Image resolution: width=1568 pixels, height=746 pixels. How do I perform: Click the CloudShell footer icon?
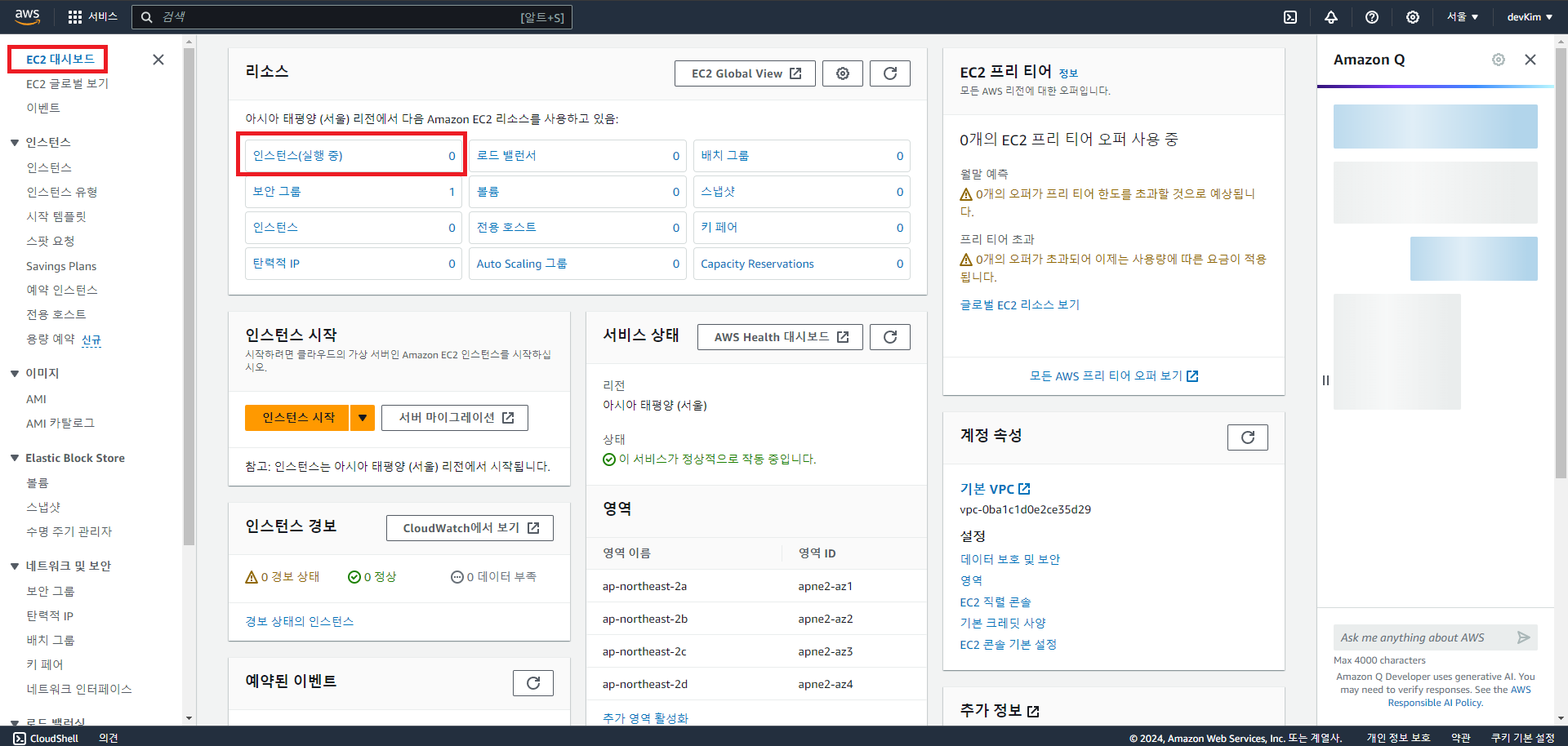pyautogui.click(x=20, y=738)
